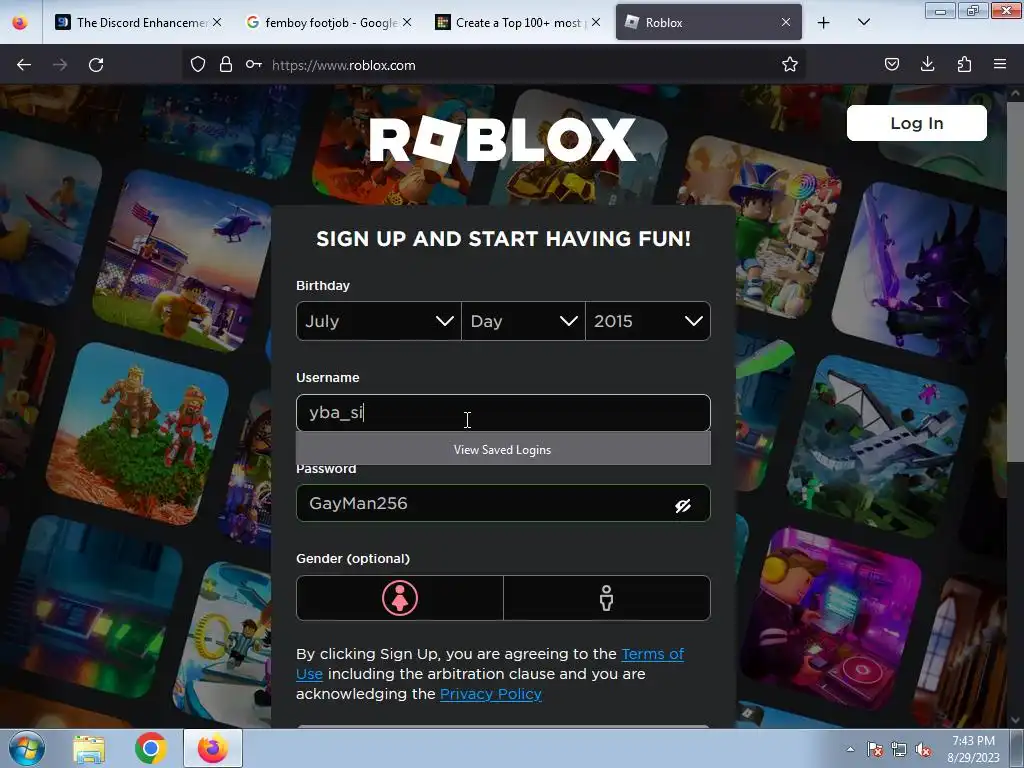Open the Downloads panel
Image resolution: width=1024 pixels, height=768 pixels.
click(927, 64)
